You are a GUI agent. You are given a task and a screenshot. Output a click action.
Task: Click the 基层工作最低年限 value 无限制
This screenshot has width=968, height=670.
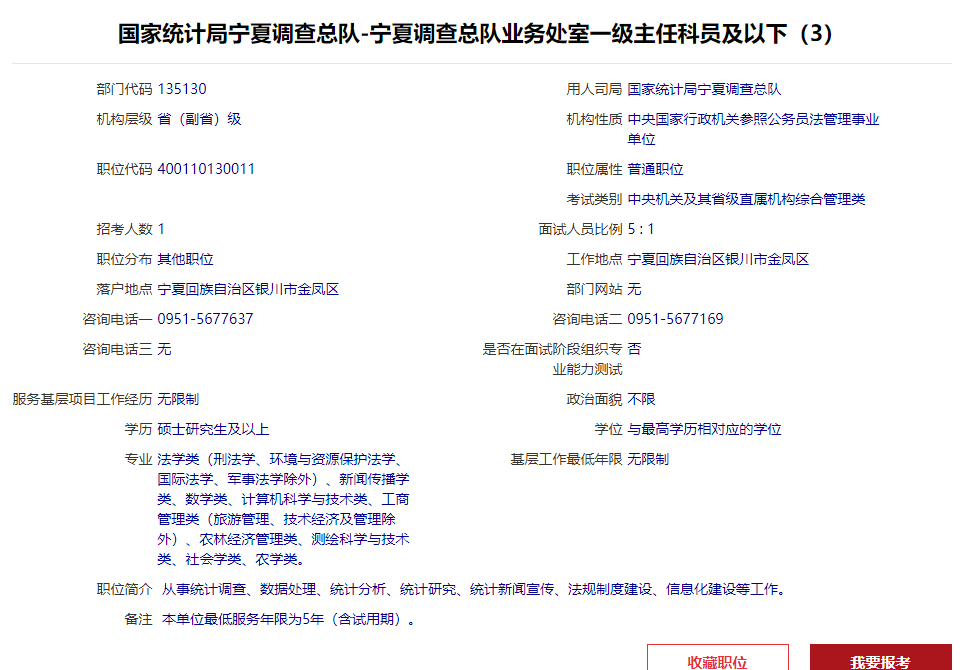[x=648, y=459]
